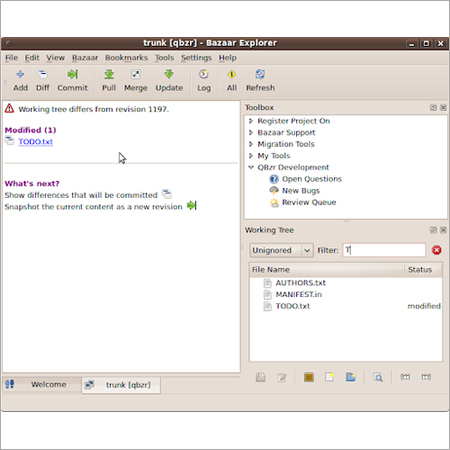Viewport: 450px width, 450px height.
Task: Open the TODO.txt link under Modified
Action: tap(36, 142)
